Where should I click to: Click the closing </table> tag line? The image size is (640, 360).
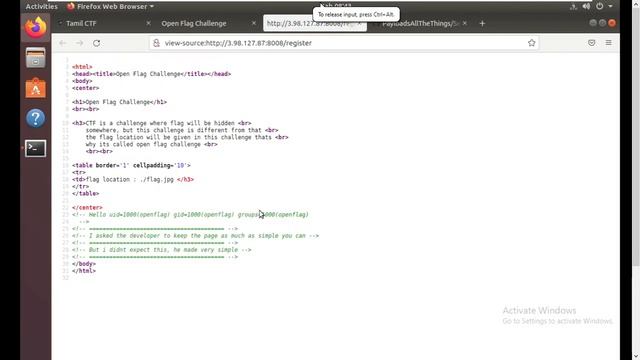(x=85, y=193)
